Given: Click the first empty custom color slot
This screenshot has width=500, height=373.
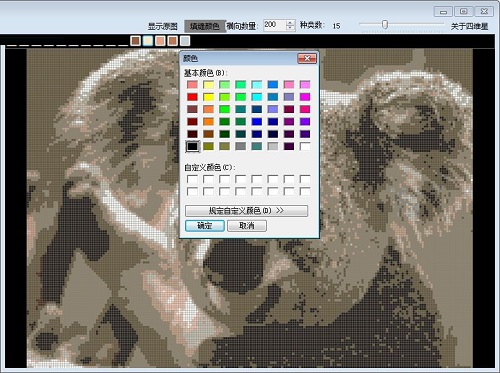Looking at the screenshot, I should coord(192,179).
